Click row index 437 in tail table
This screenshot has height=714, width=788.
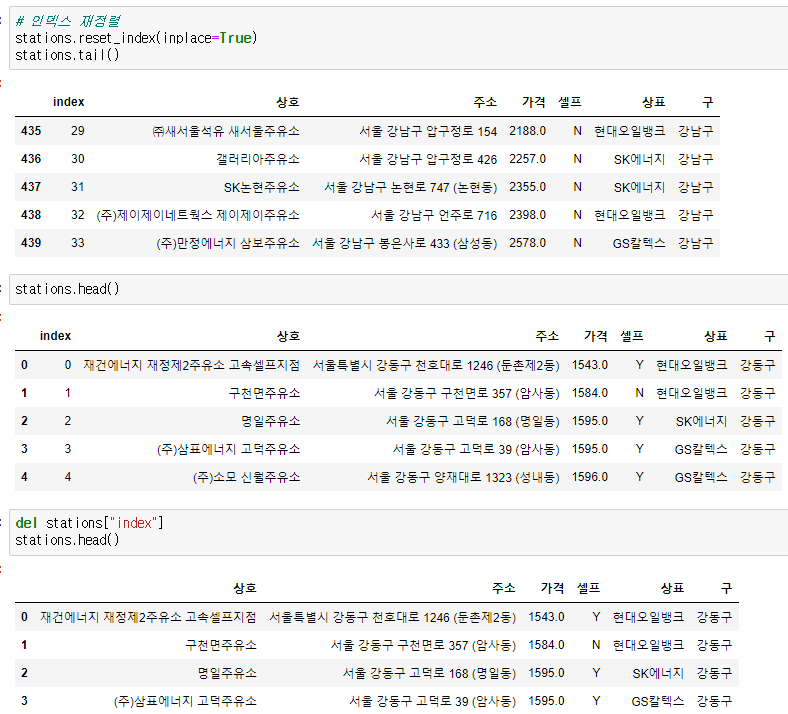coord(31,187)
